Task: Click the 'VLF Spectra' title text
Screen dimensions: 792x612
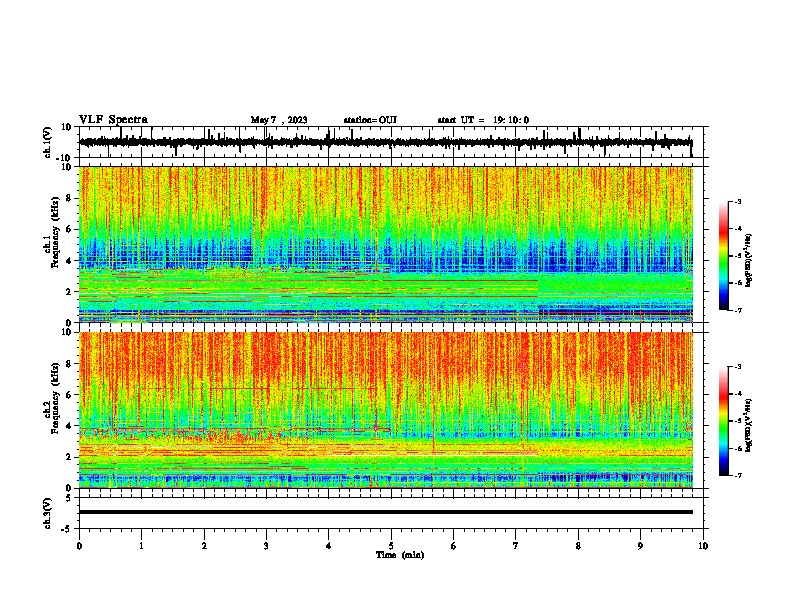Action: (113, 119)
